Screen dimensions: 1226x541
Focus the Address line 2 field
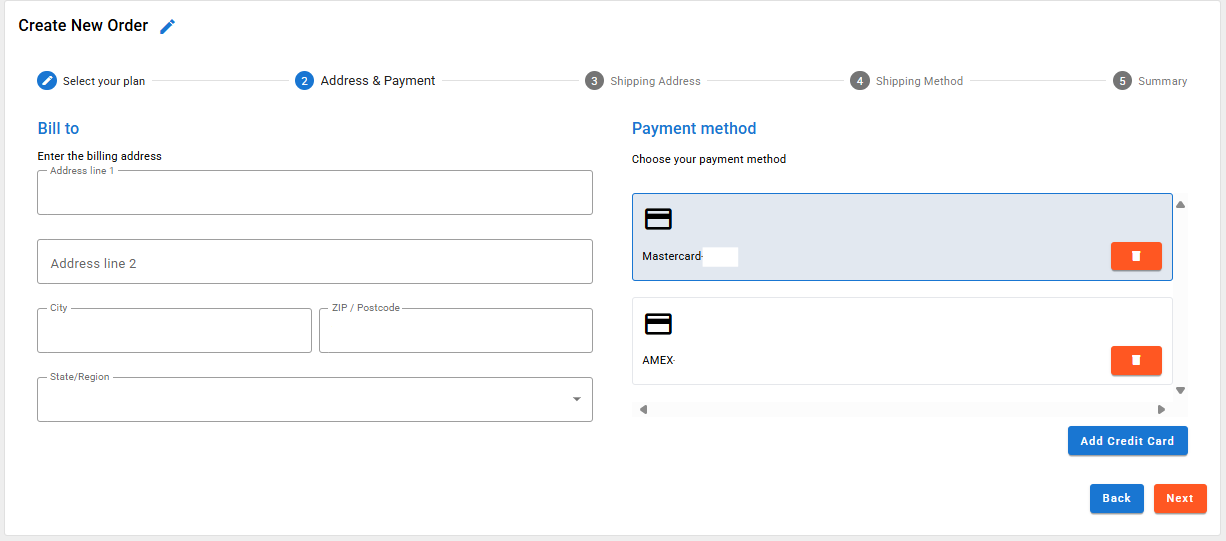[x=314, y=262]
